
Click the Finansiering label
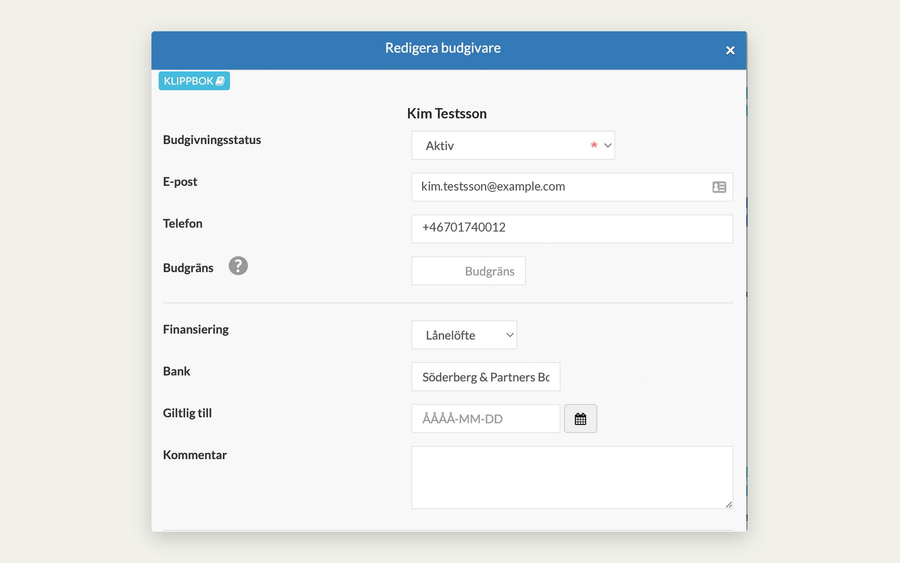(196, 329)
